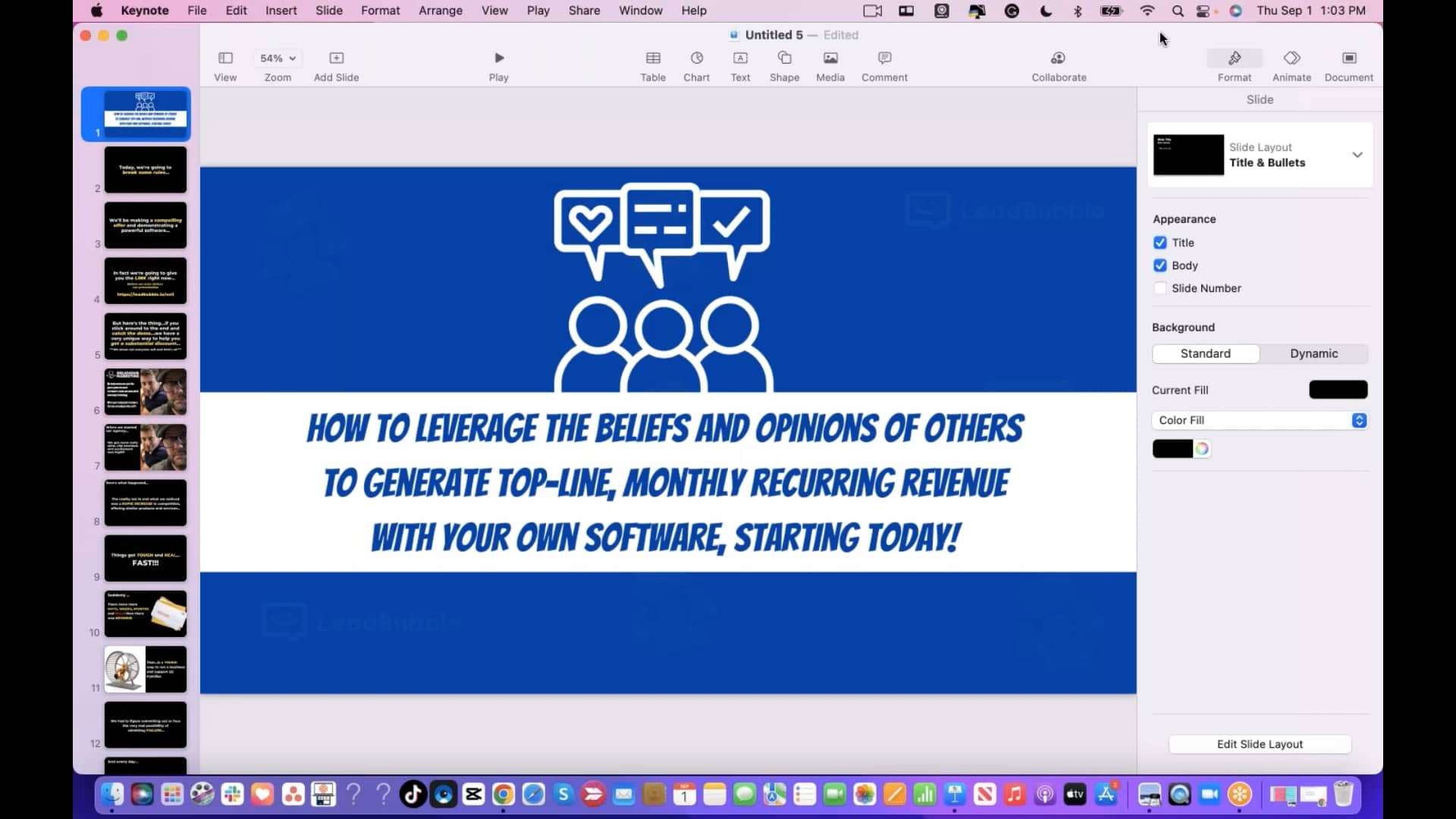Open the Color Fill dropdown
Viewport: 1456px width, 819px height.
pyautogui.click(x=1358, y=420)
